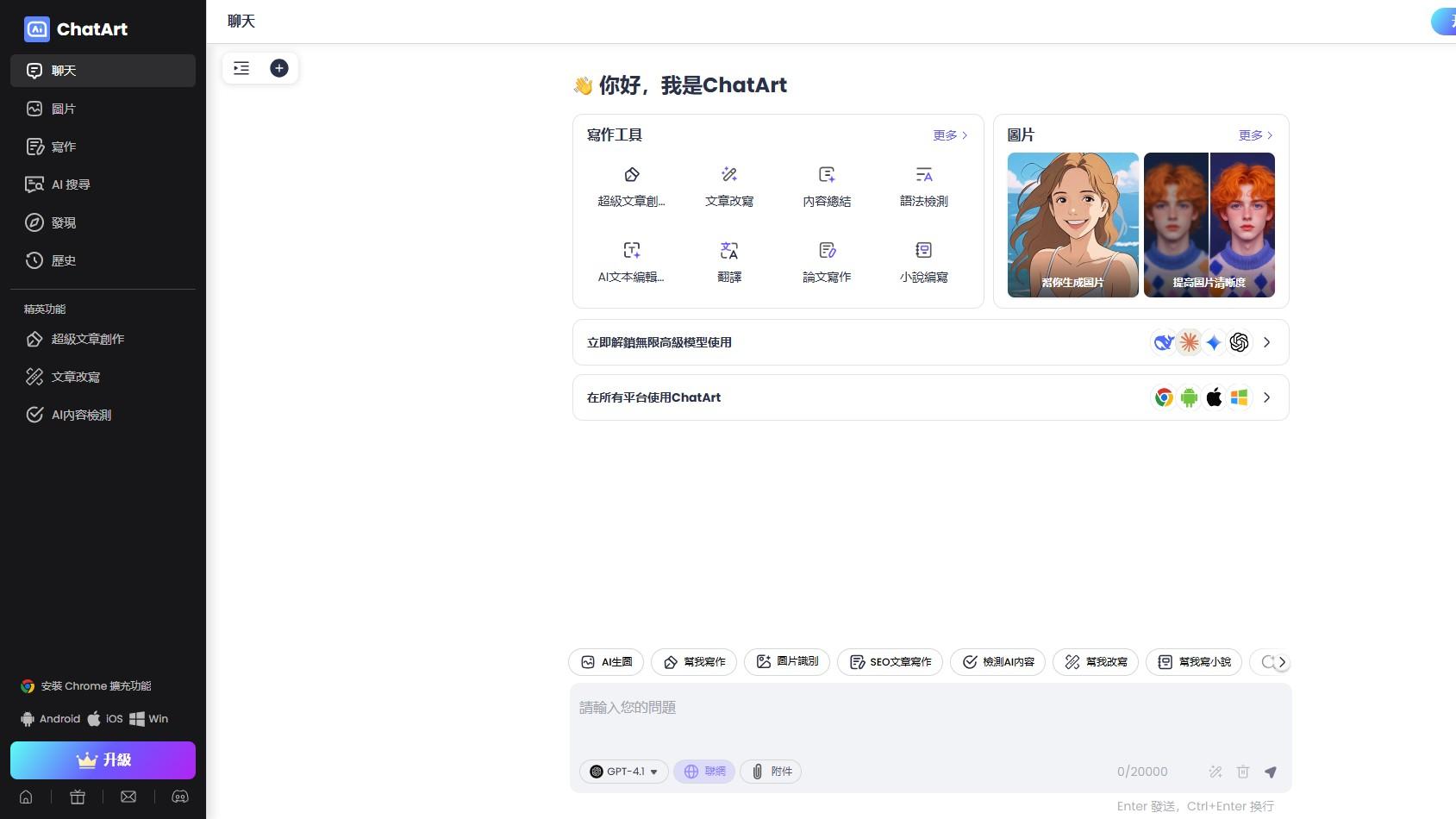Click the iOS Apple icon
This screenshot has height=819, width=1456.
pos(94,719)
